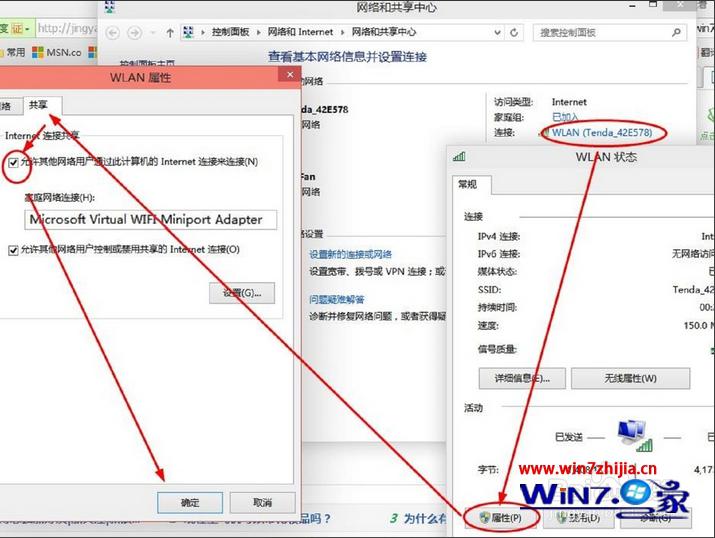Click the 设置新的连接或网络 link
The image size is (715, 538).
click(350, 254)
